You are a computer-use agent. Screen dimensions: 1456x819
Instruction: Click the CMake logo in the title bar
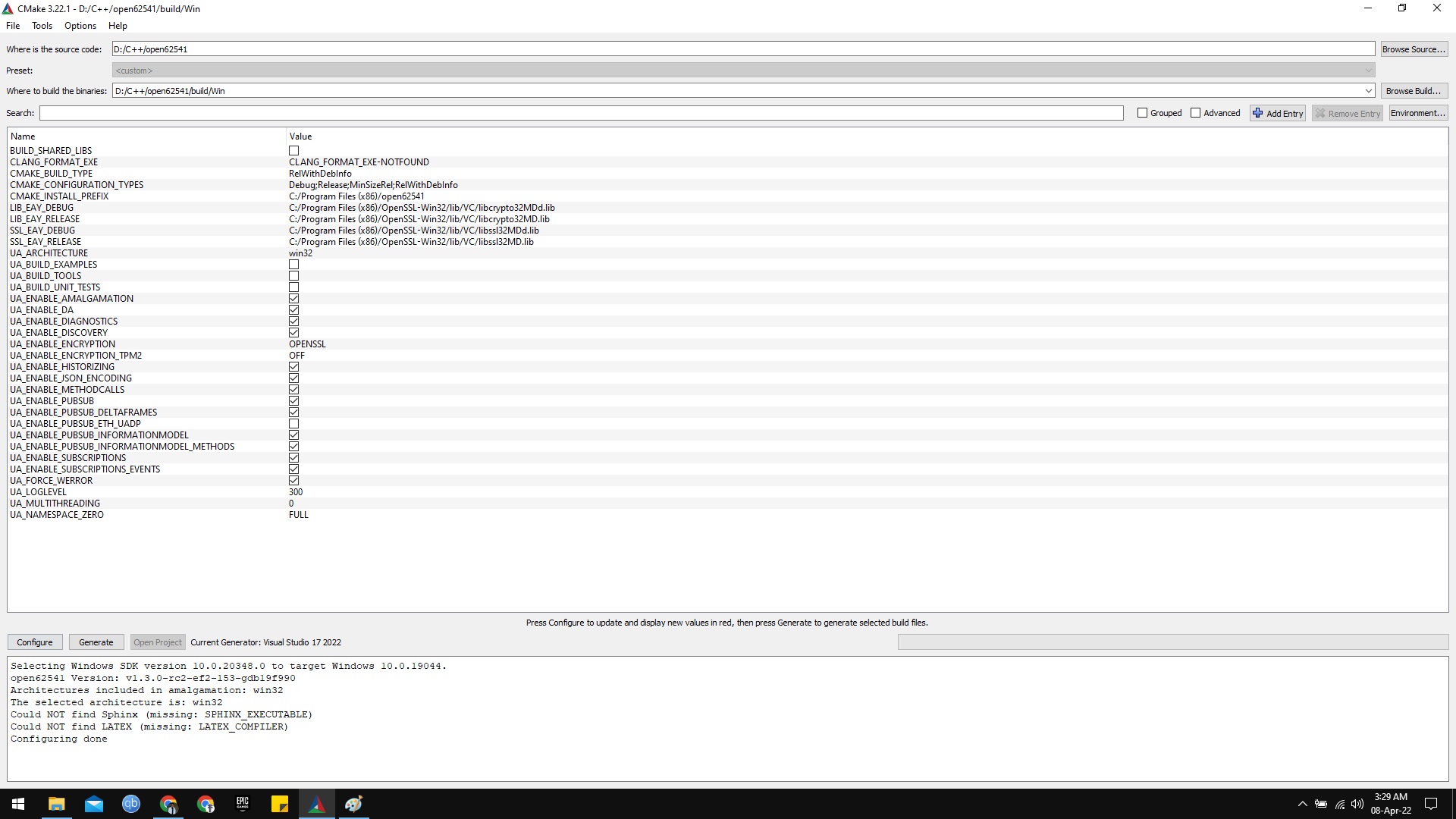tap(8, 8)
